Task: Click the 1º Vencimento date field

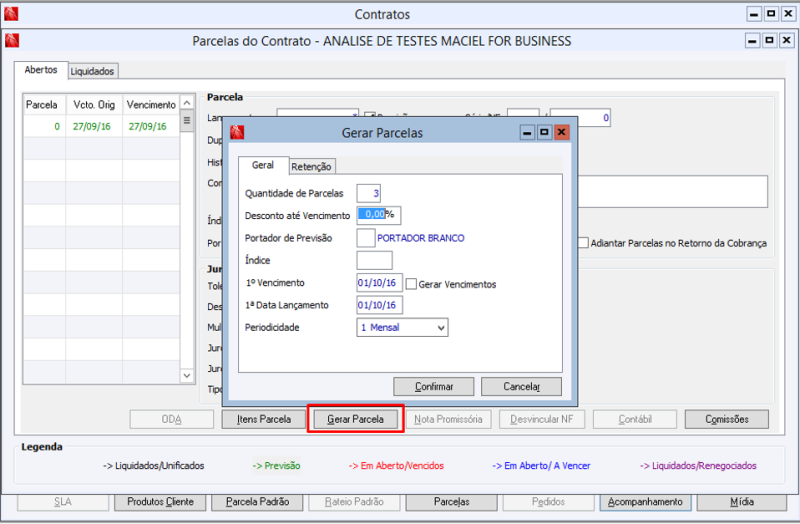Action: point(380,283)
